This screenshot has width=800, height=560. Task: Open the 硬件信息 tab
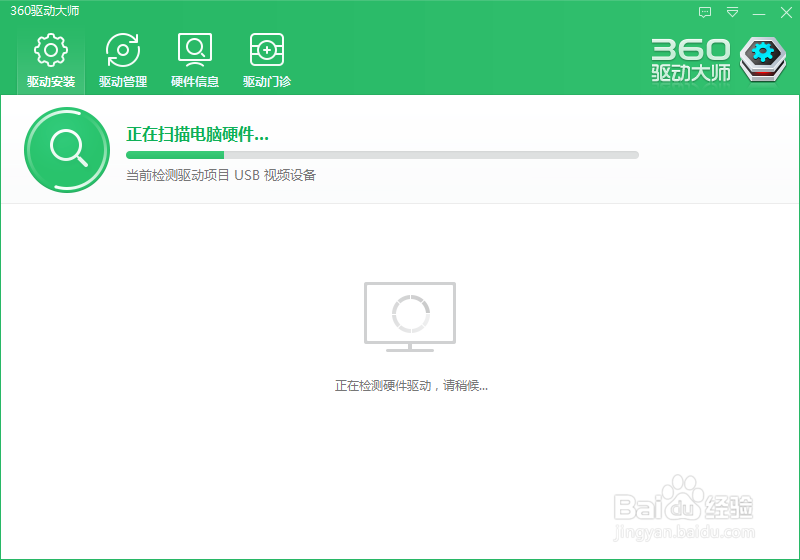195,61
